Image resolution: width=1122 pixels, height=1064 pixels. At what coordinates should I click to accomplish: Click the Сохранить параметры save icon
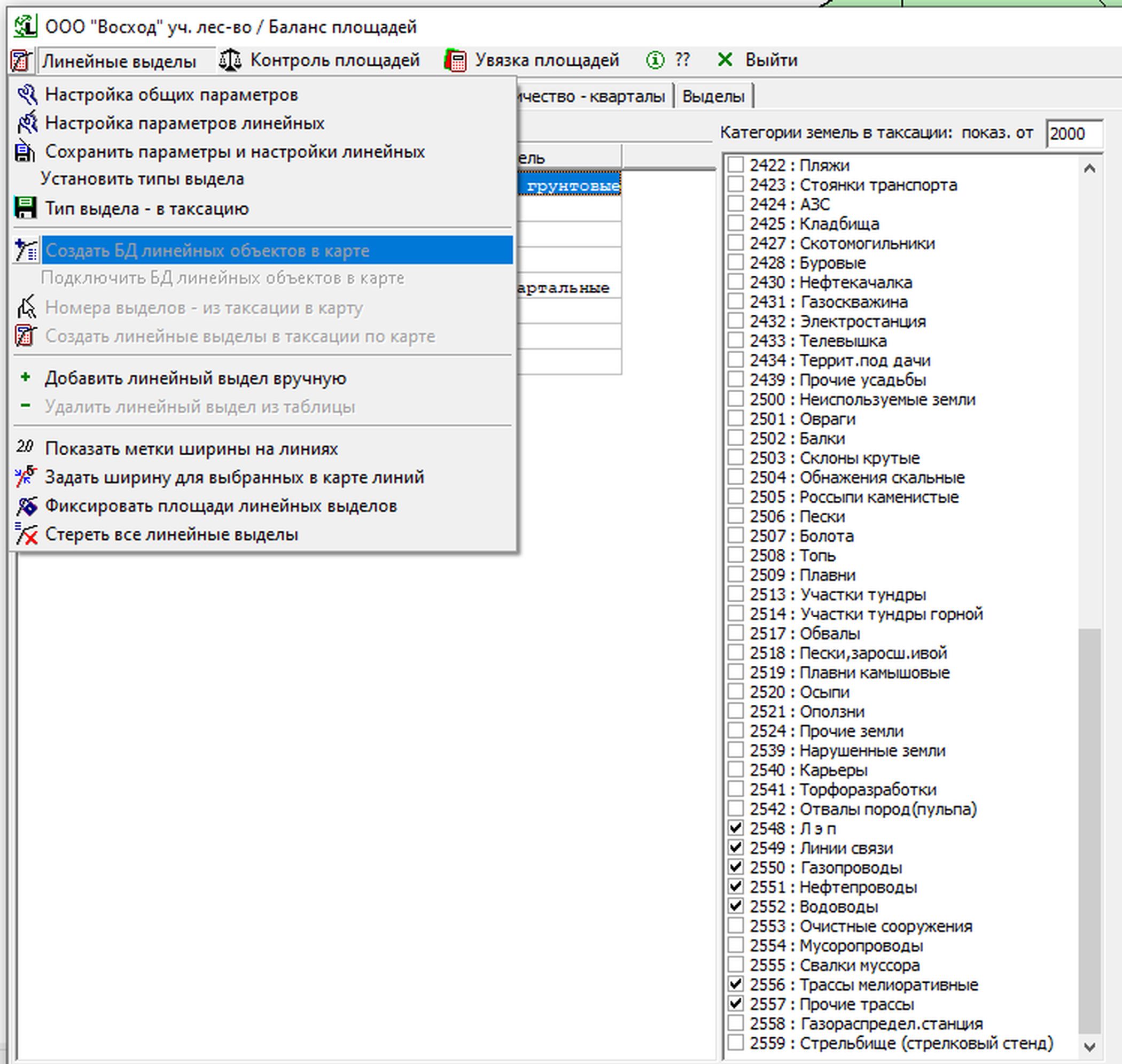coord(25,151)
